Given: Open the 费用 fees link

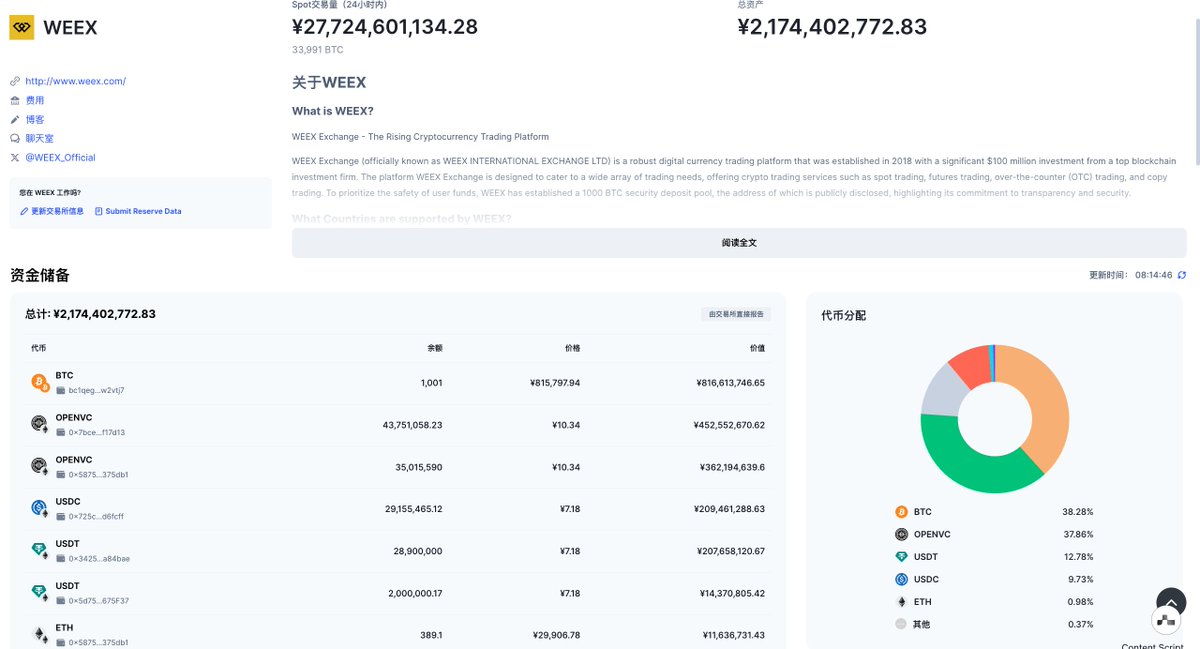Looking at the screenshot, I should 35,100.
